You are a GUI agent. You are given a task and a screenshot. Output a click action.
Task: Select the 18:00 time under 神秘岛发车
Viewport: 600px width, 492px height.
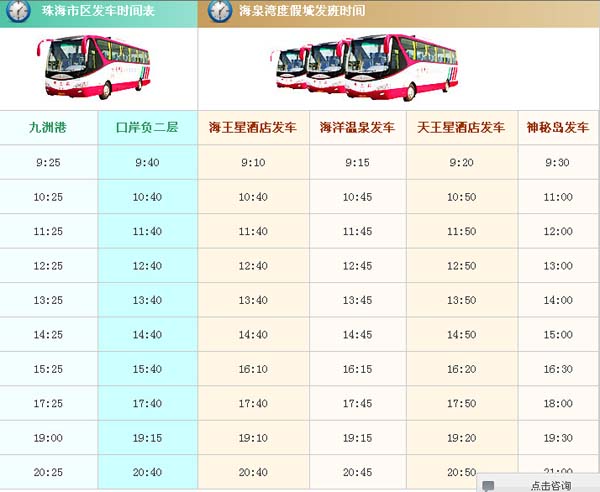click(558, 403)
